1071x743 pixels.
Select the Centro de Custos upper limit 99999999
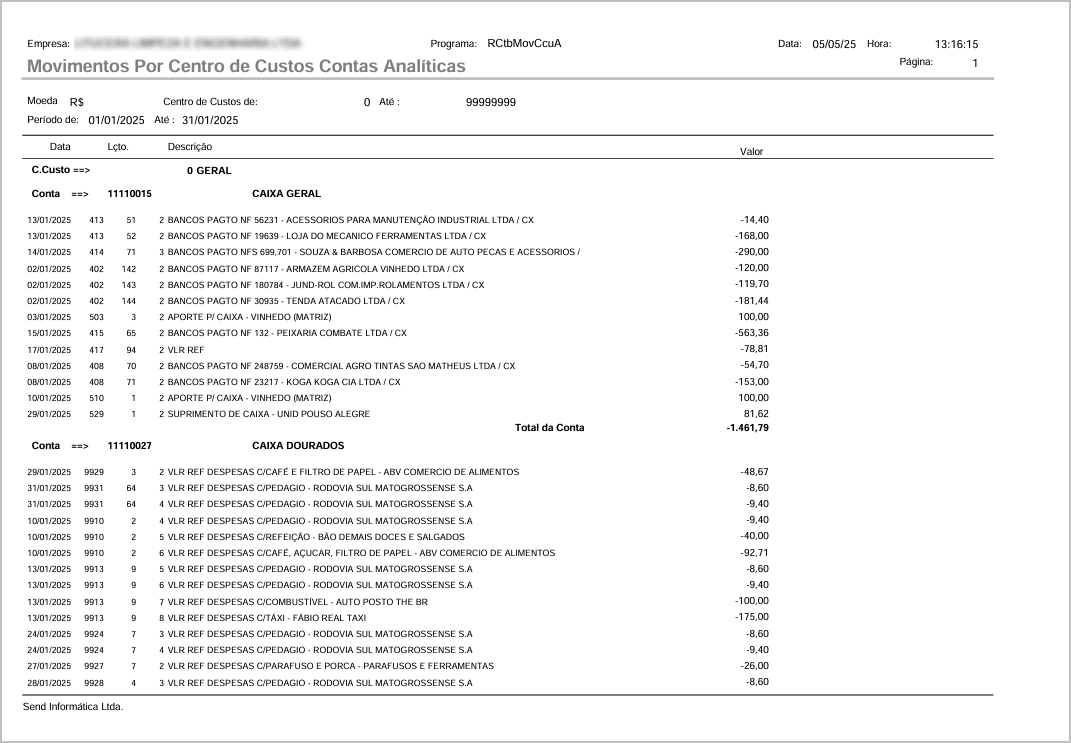[491, 102]
